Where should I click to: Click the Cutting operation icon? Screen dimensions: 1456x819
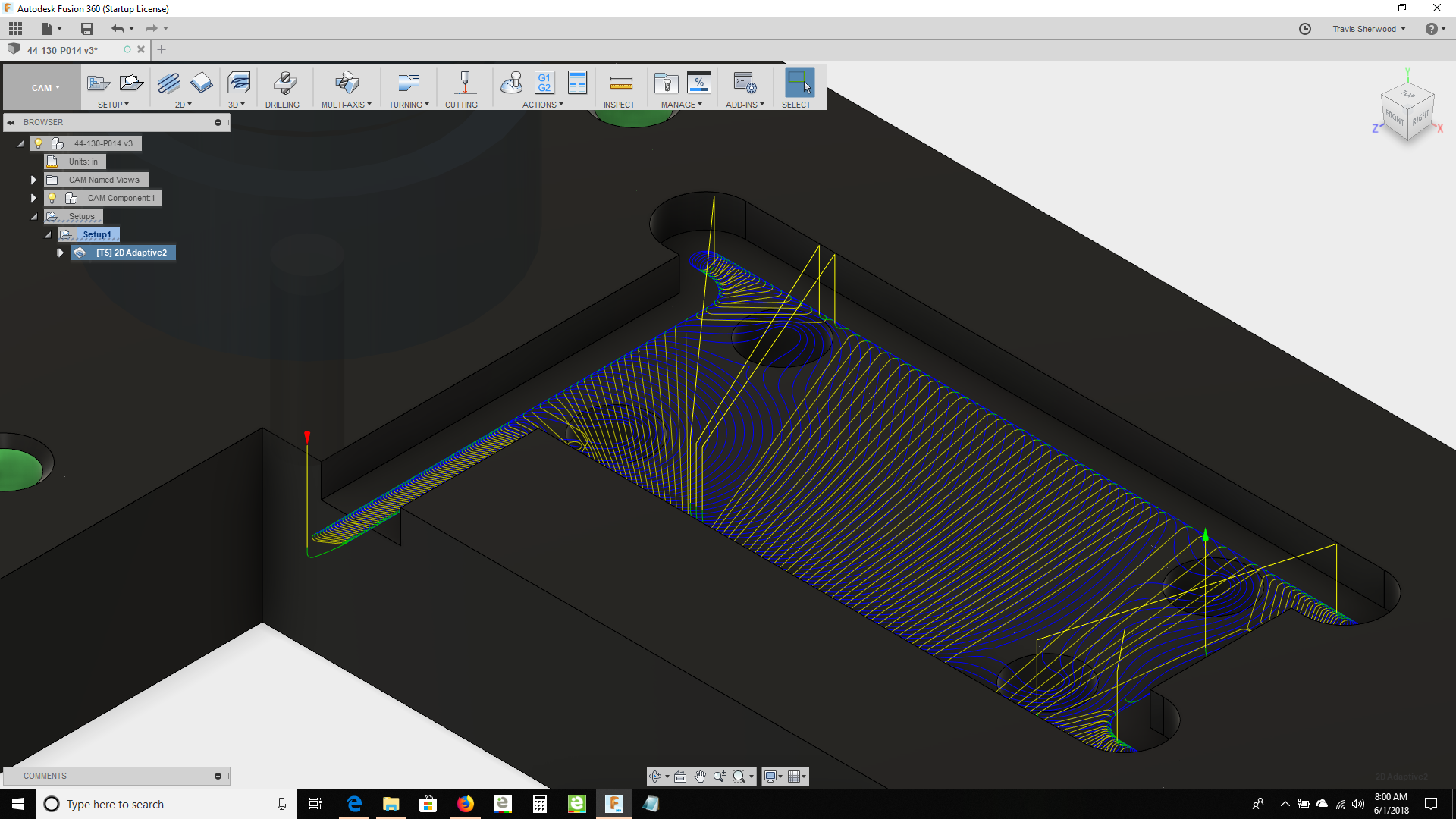464,83
